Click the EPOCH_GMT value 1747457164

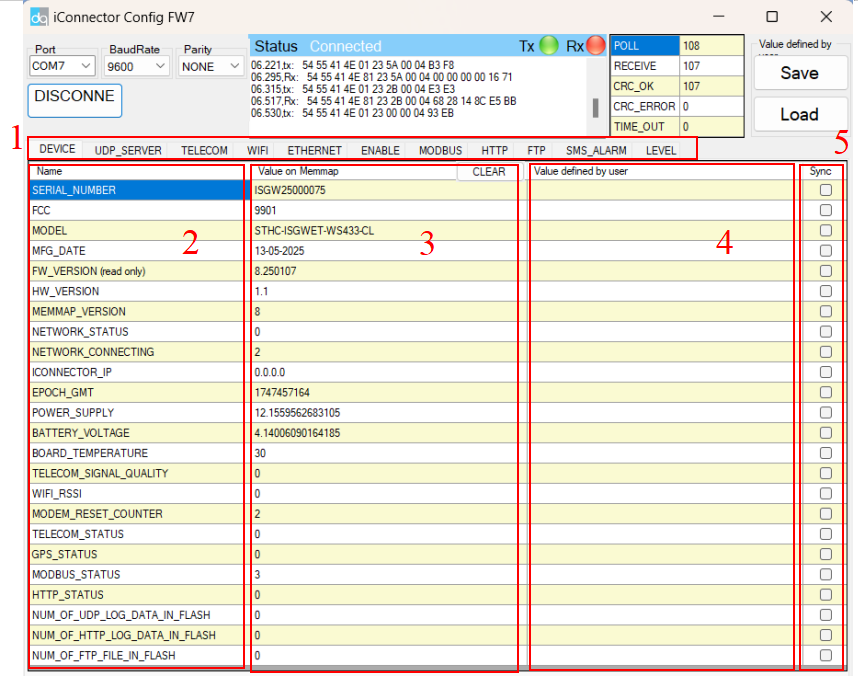282,393
